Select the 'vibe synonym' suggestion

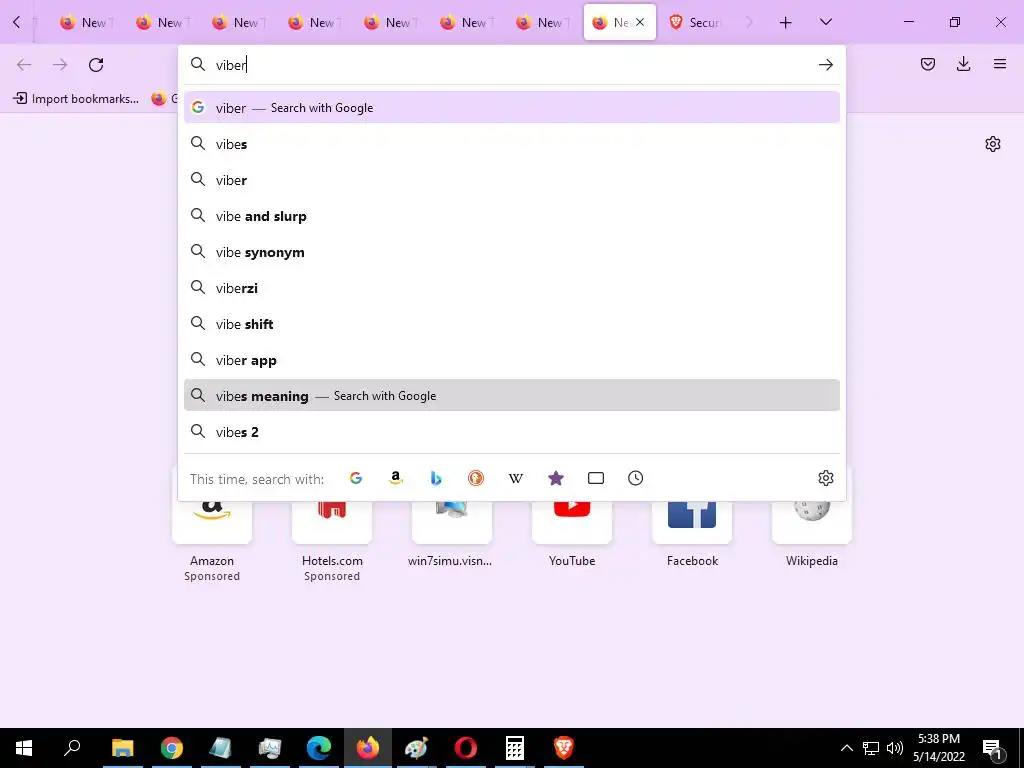pos(511,251)
